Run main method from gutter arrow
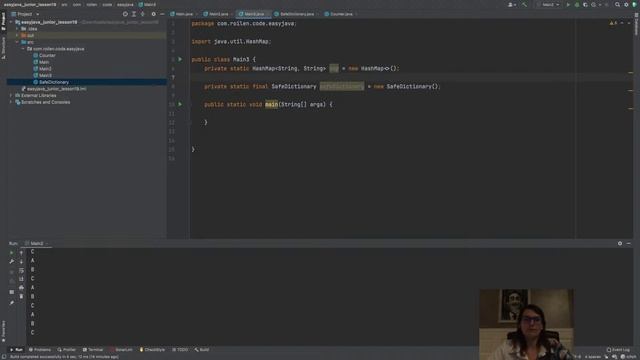This screenshot has height=360, width=640. point(180,104)
